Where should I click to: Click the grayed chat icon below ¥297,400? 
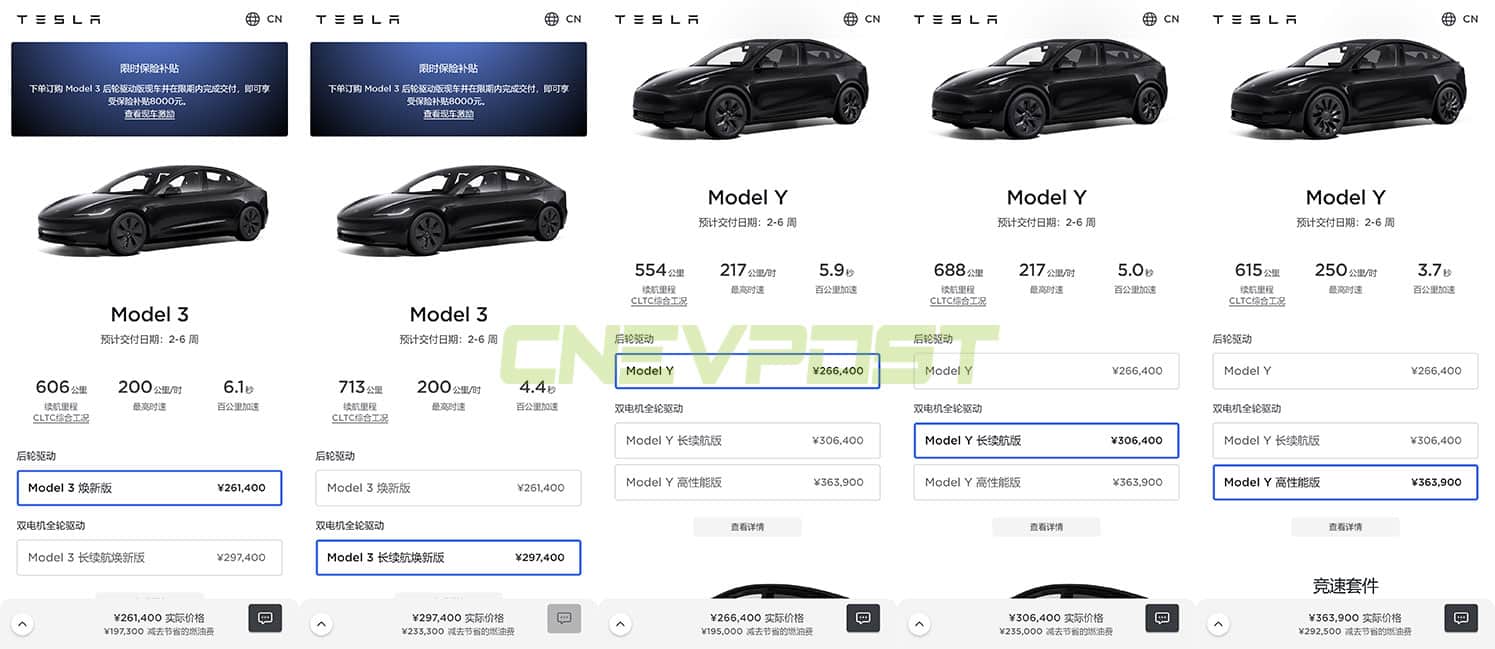coord(564,618)
